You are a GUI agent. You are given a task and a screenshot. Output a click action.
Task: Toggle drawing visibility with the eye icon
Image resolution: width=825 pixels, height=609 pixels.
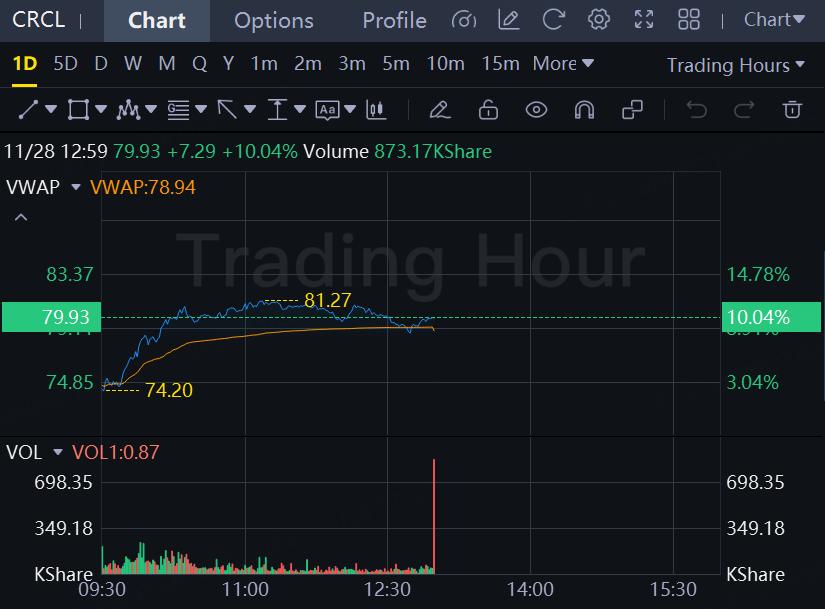pyautogui.click(x=536, y=109)
